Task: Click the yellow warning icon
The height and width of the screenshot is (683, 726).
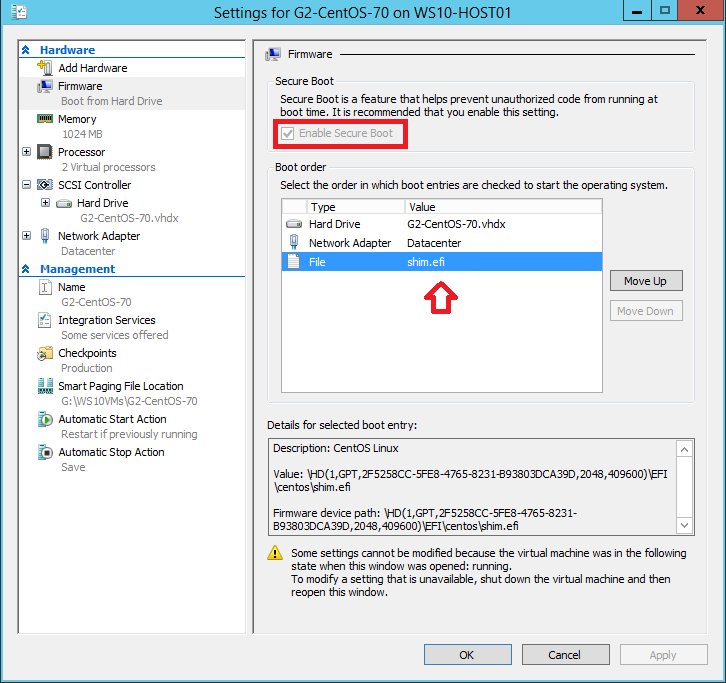Action: coord(275,553)
